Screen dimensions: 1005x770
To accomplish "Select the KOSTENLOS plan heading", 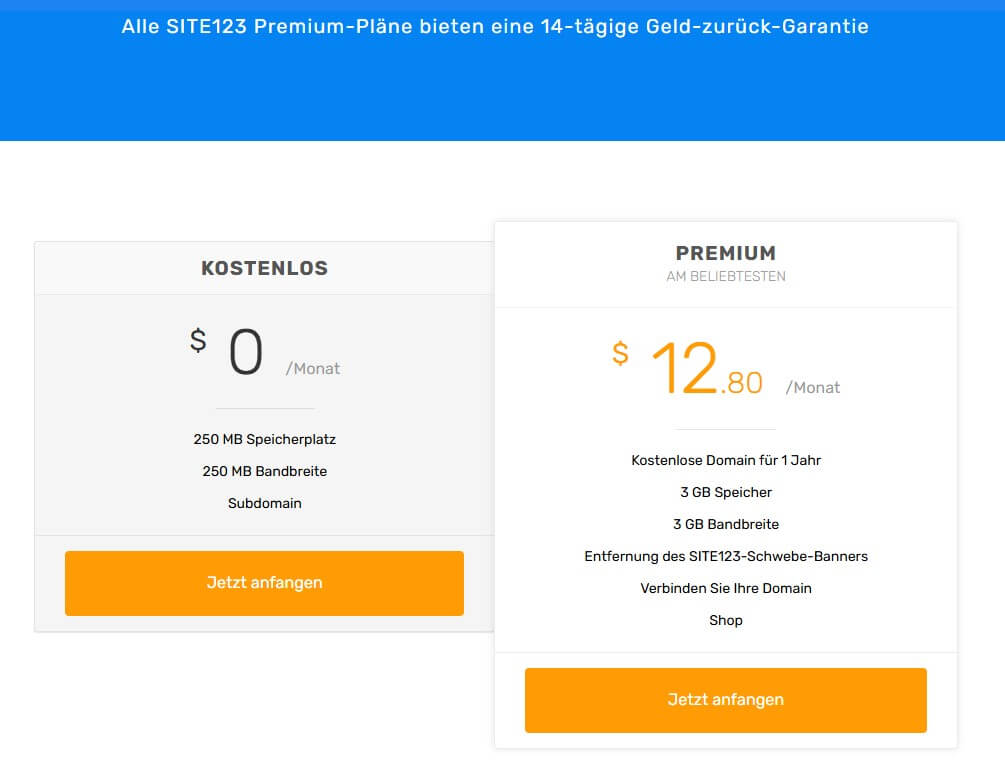I will [x=264, y=268].
